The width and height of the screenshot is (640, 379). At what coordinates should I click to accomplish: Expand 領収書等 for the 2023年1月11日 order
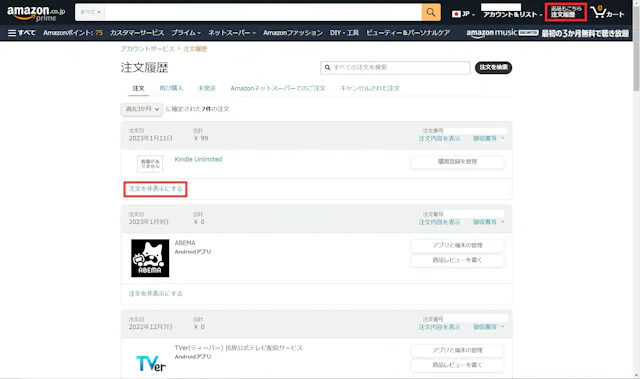(489, 138)
